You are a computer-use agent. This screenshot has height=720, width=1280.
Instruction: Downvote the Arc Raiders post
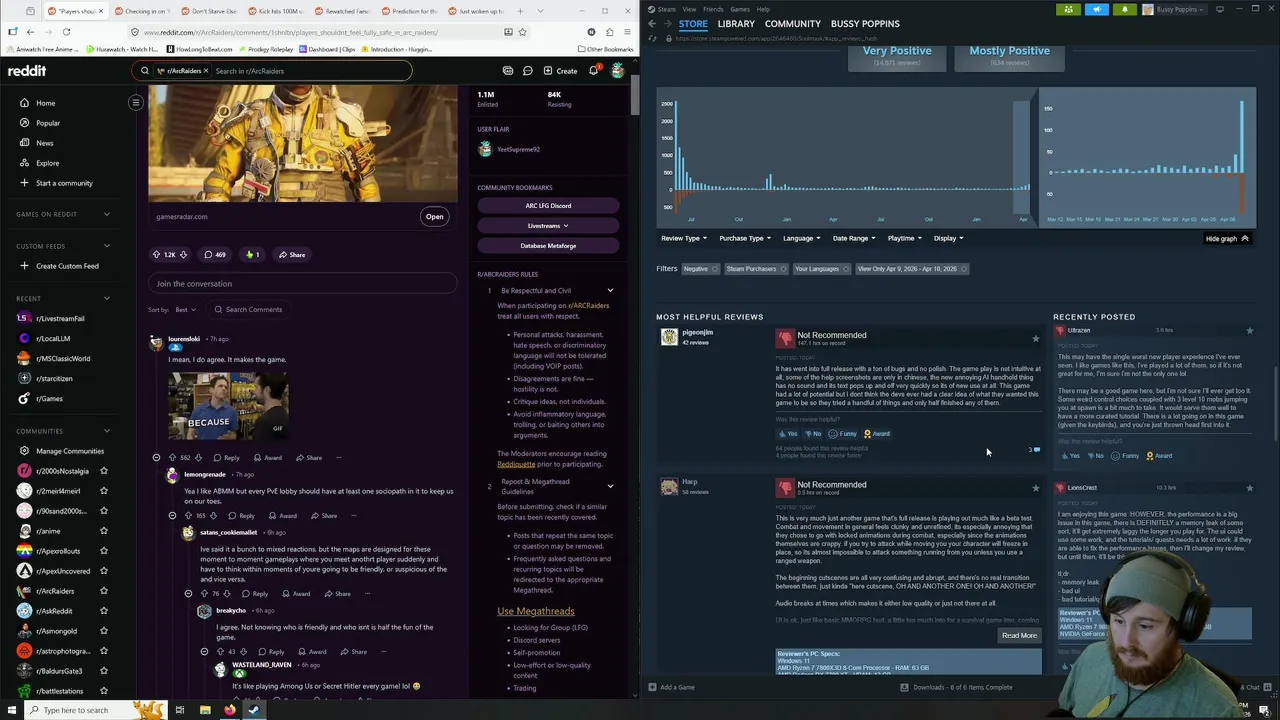(x=184, y=255)
